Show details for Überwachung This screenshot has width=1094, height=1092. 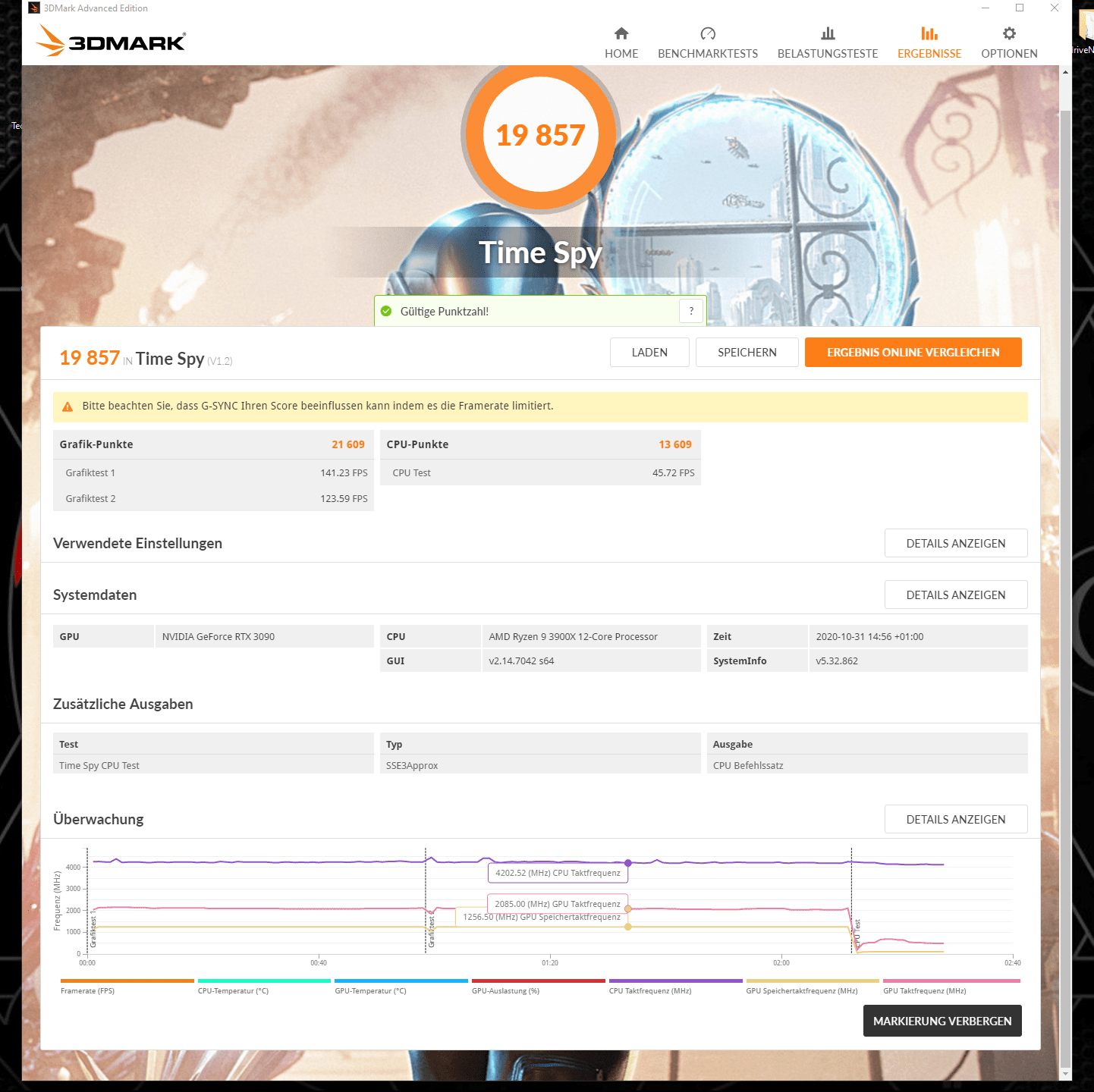[956, 819]
